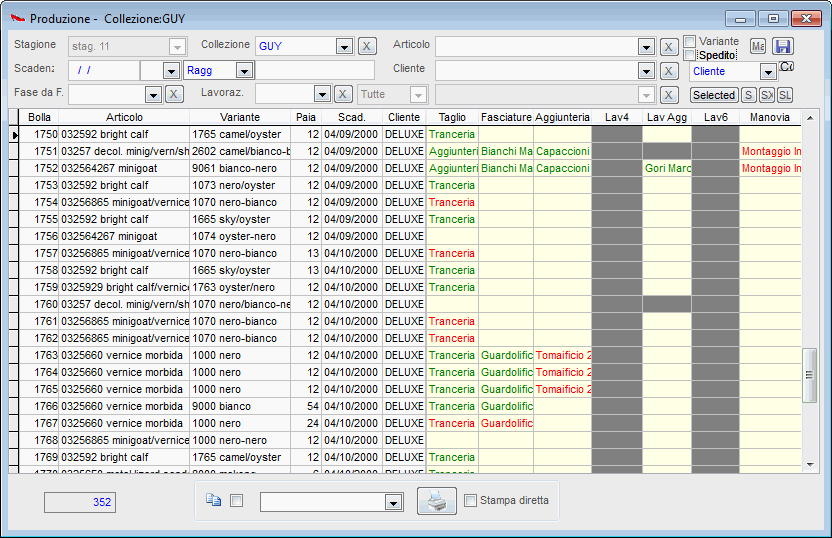Open the Fase da F. dropdown
832x538 pixels.
pyautogui.click(x=153, y=94)
